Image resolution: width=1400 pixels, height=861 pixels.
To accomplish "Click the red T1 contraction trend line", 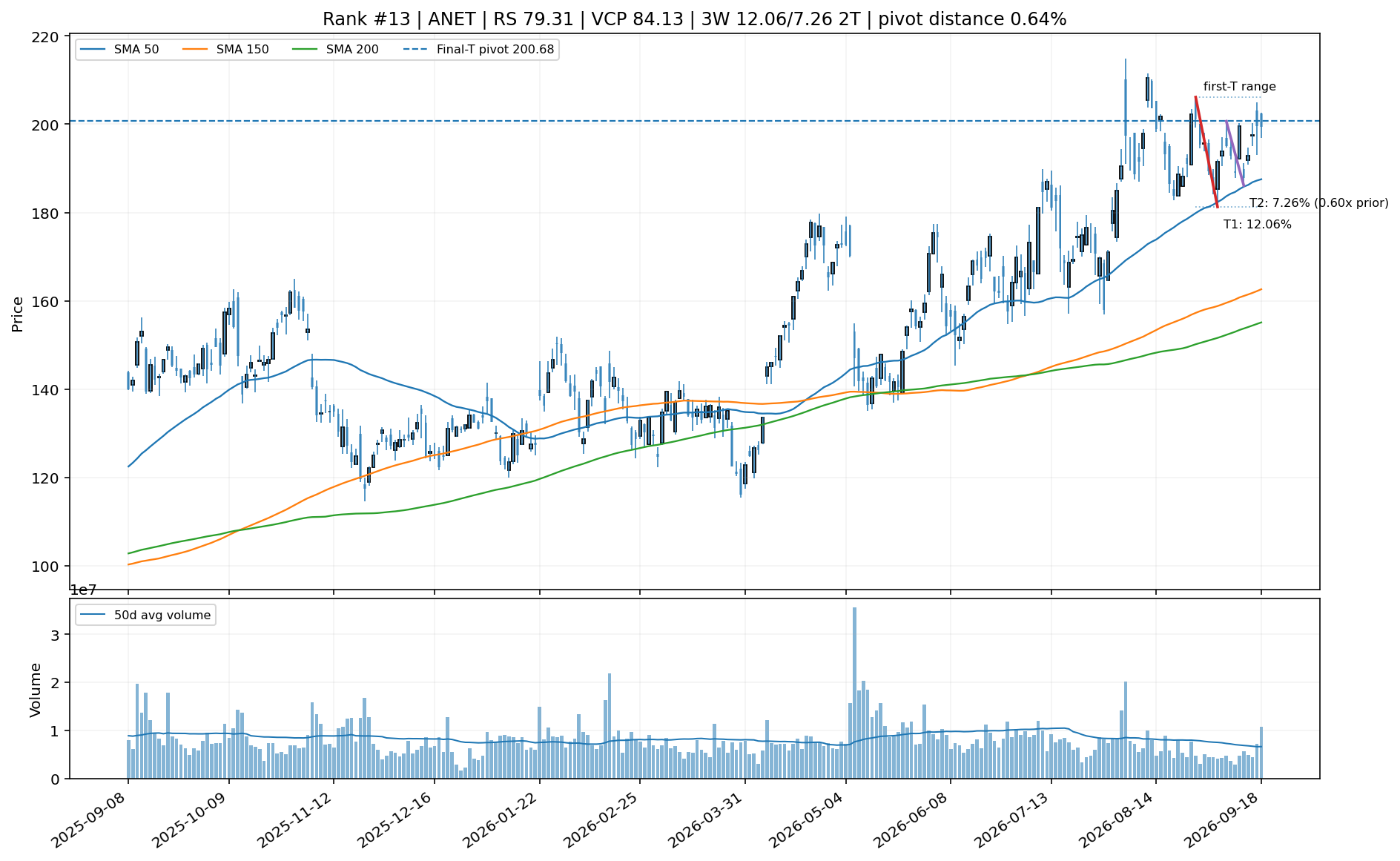I will click(1206, 152).
